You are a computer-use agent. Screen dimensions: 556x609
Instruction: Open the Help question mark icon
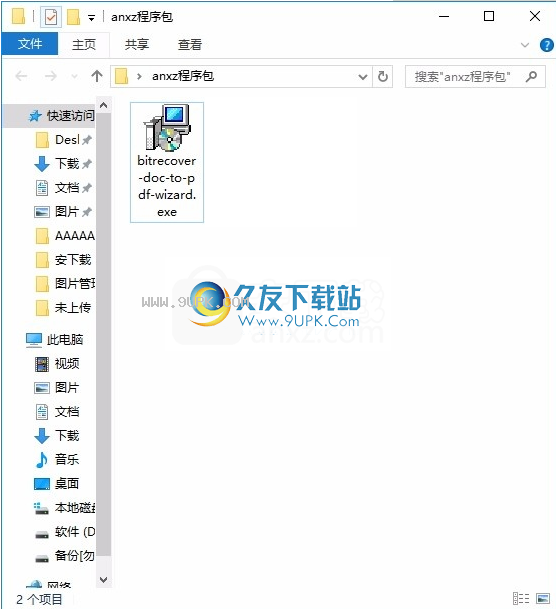pos(547,45)
